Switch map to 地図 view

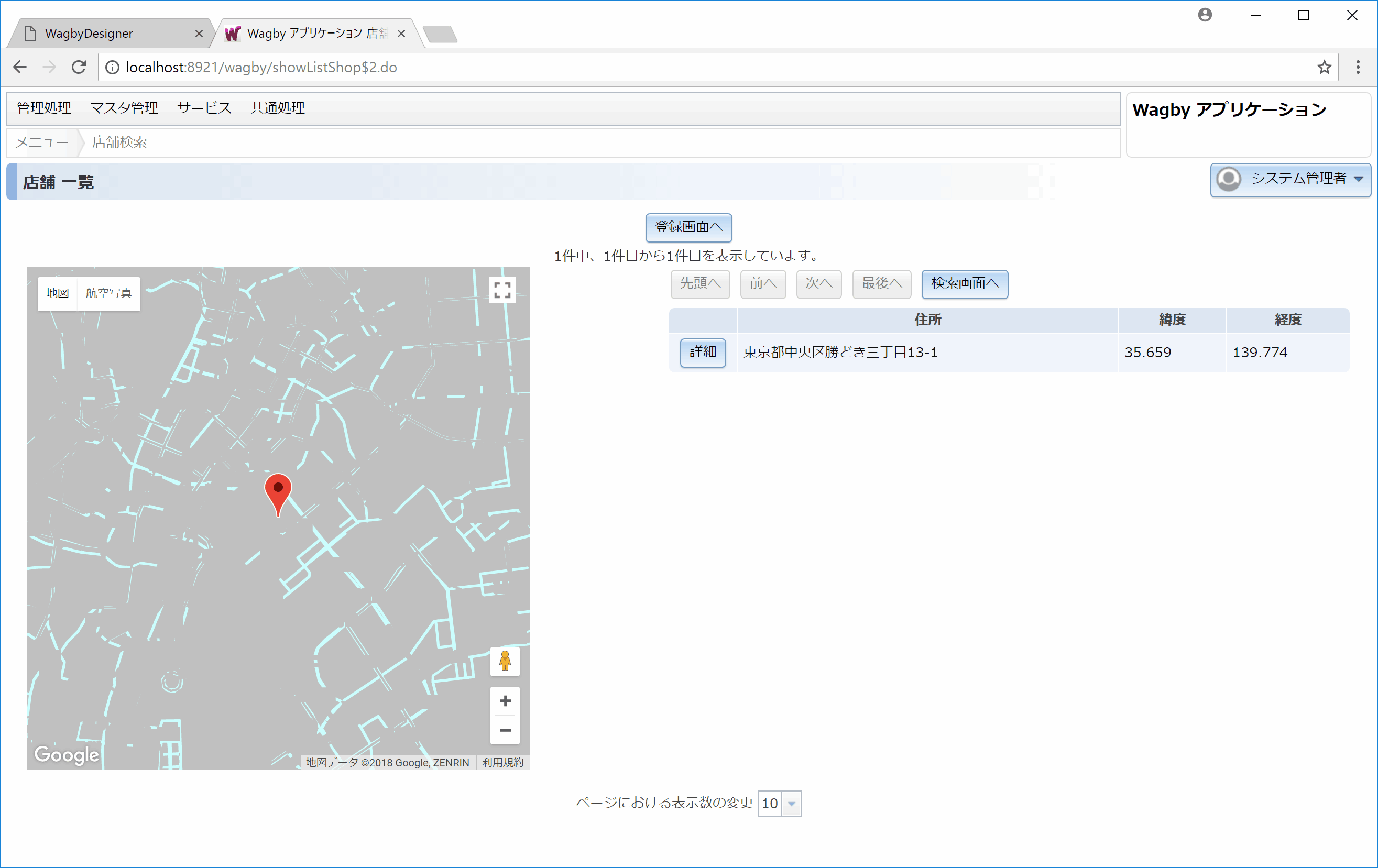click(57, 293)
